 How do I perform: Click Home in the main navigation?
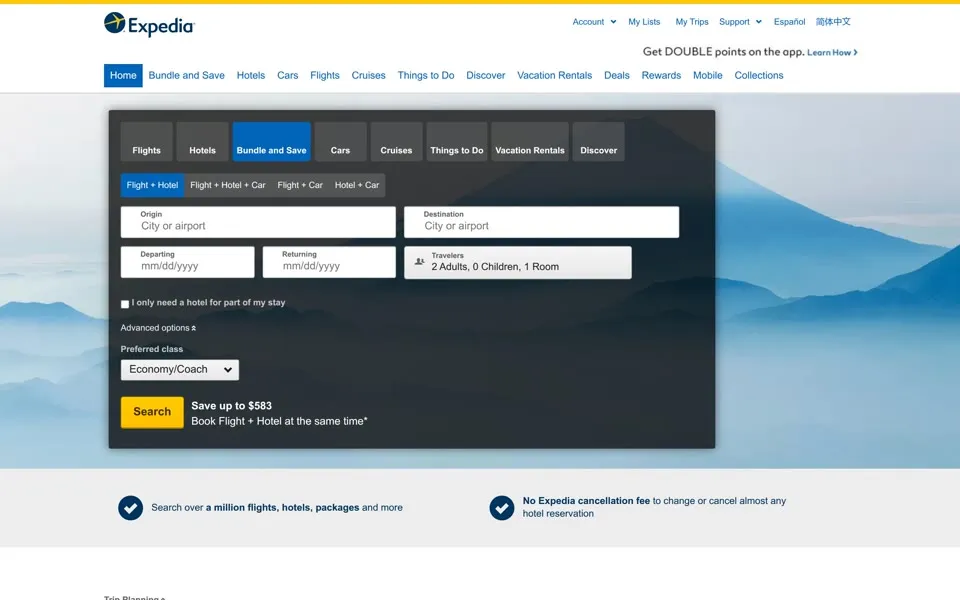123,75
